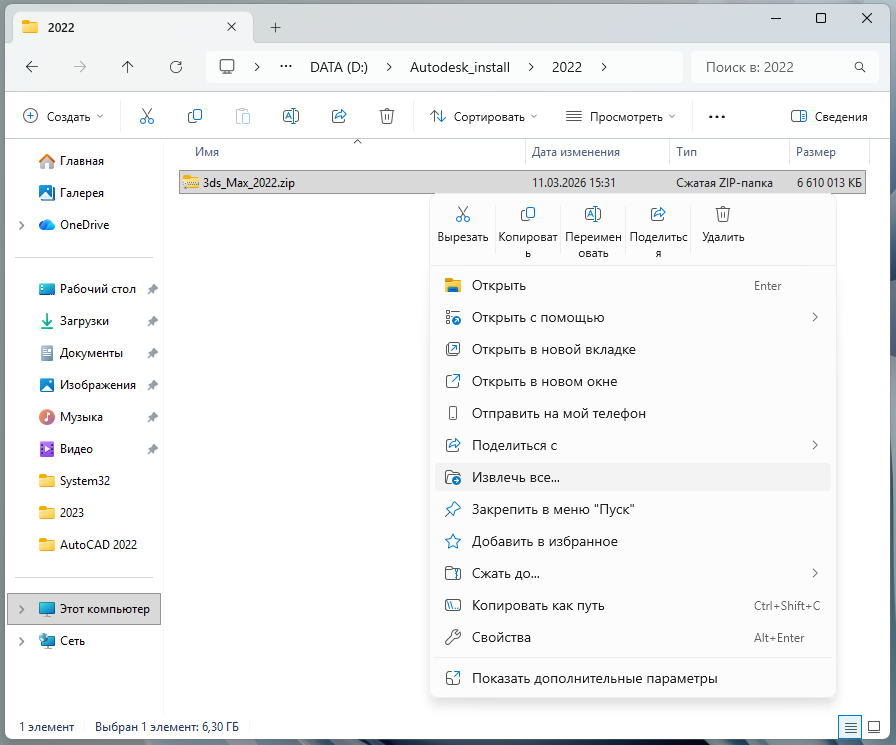896x745 pixels.
Task: Open the Просмотреть dropdown
Action: (x=621, y=117)
